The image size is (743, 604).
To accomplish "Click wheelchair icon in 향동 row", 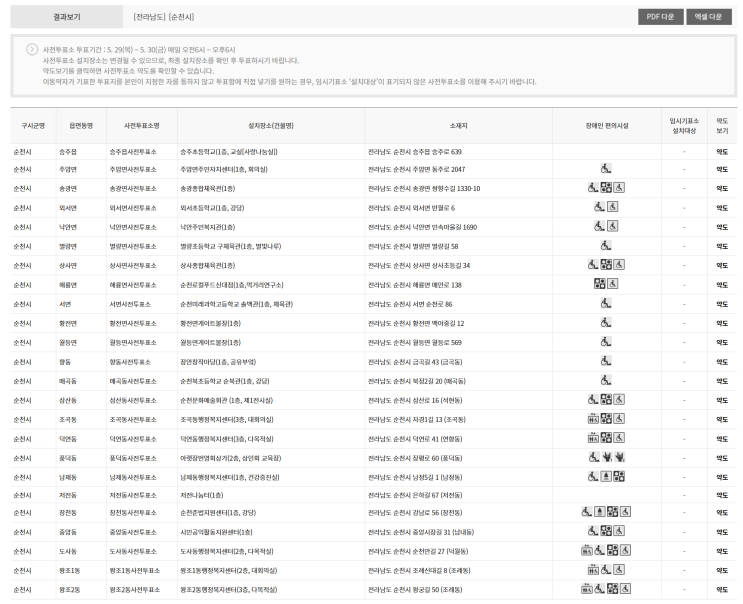I will [x=606, y=361].
